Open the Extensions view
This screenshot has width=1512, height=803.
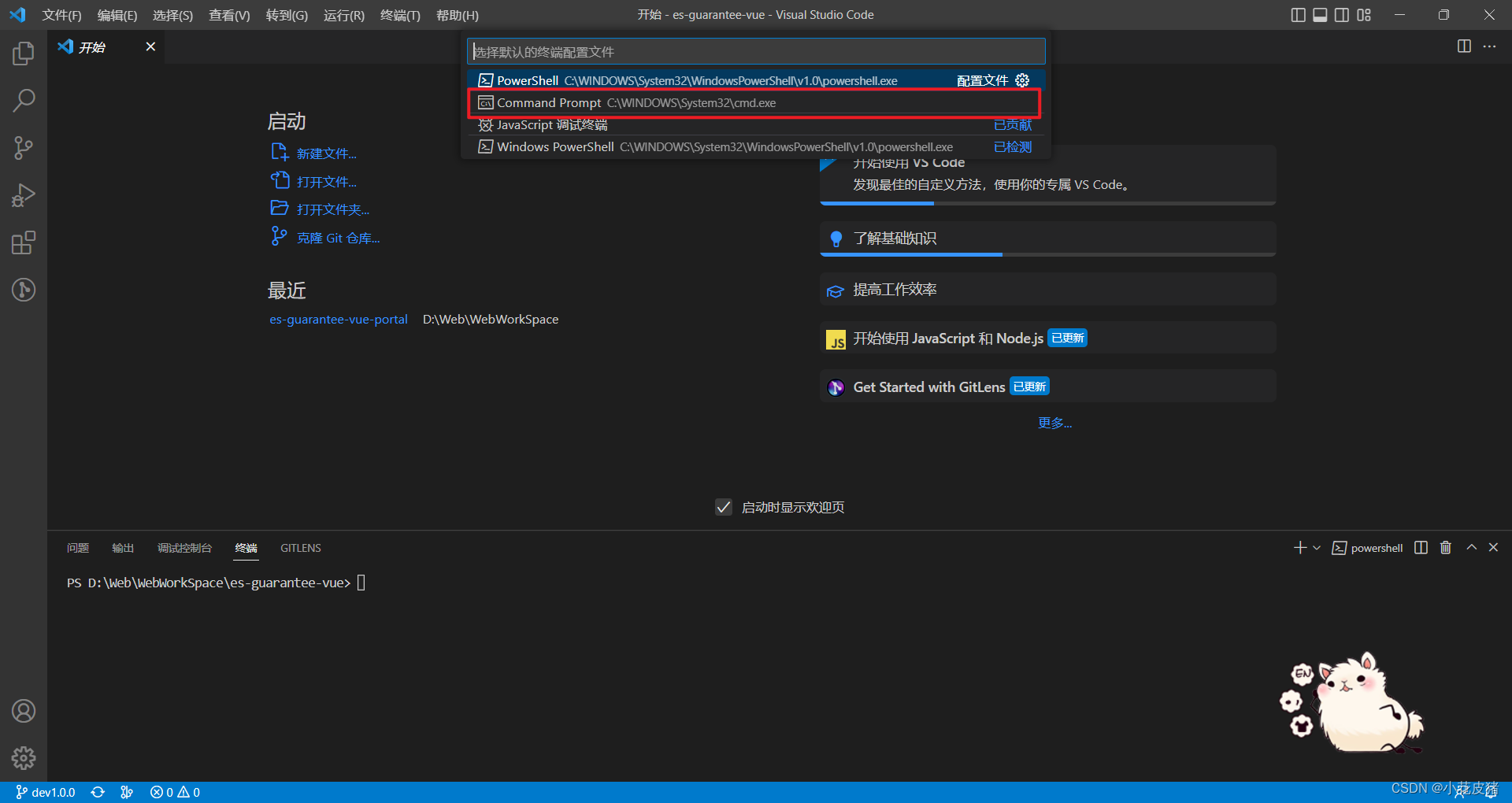(x=24, y=242)
